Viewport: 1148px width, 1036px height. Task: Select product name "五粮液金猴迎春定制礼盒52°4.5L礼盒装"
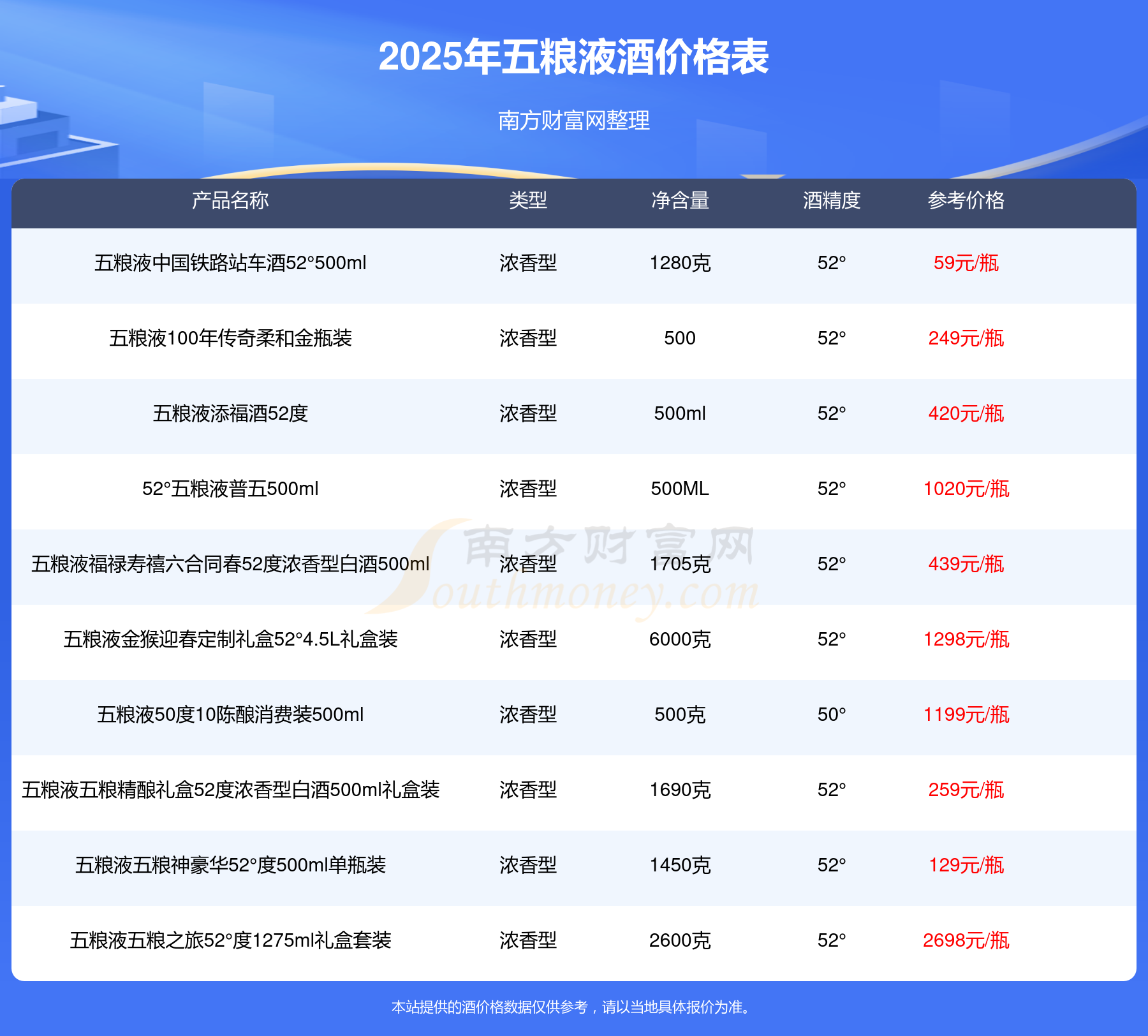point(230,639)
